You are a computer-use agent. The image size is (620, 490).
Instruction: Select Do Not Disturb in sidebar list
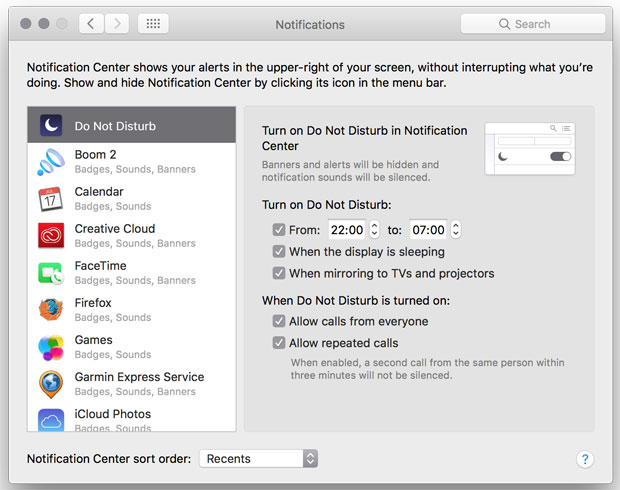(x=132, y=125)
